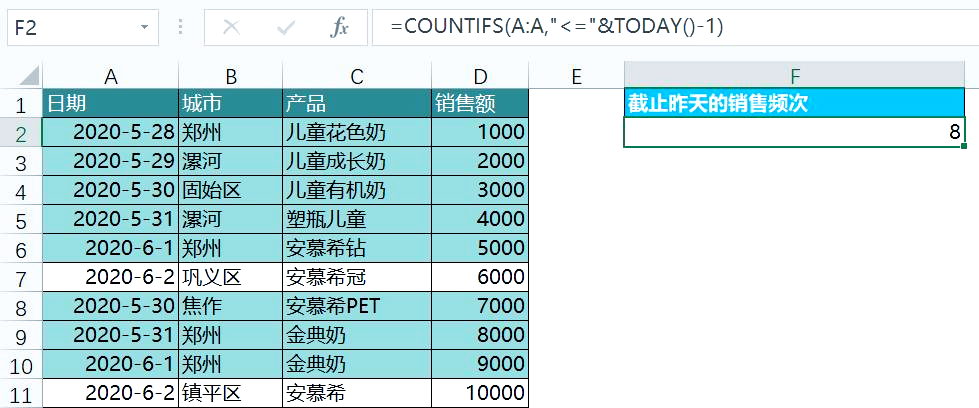The height and width of the screenshot is (408, 979).
Task: Select row 7 header
Action: pos(21,277)
